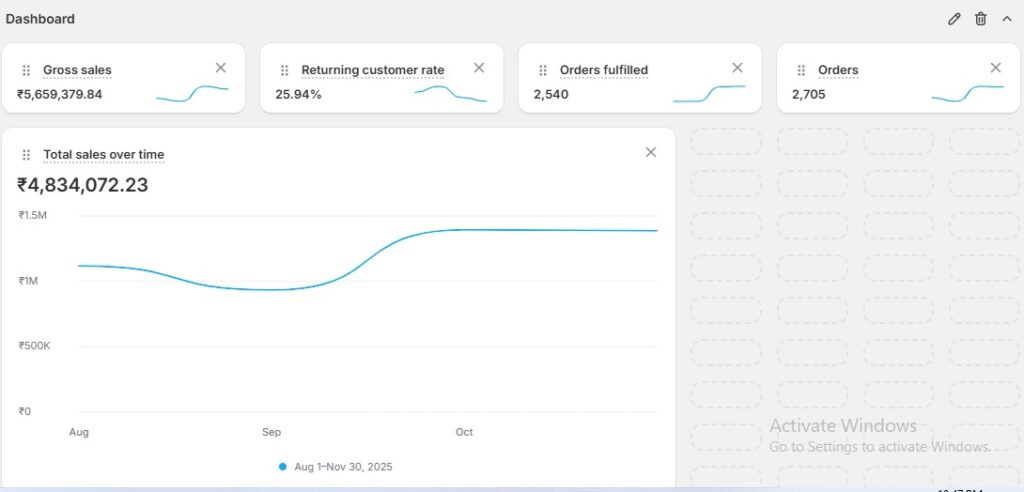Open the Returning customer rate title
This screenshot has width=1024, height=492.
click(373, 71)
